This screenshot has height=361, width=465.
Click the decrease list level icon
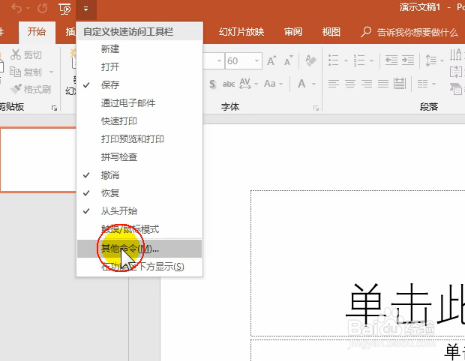391,60
